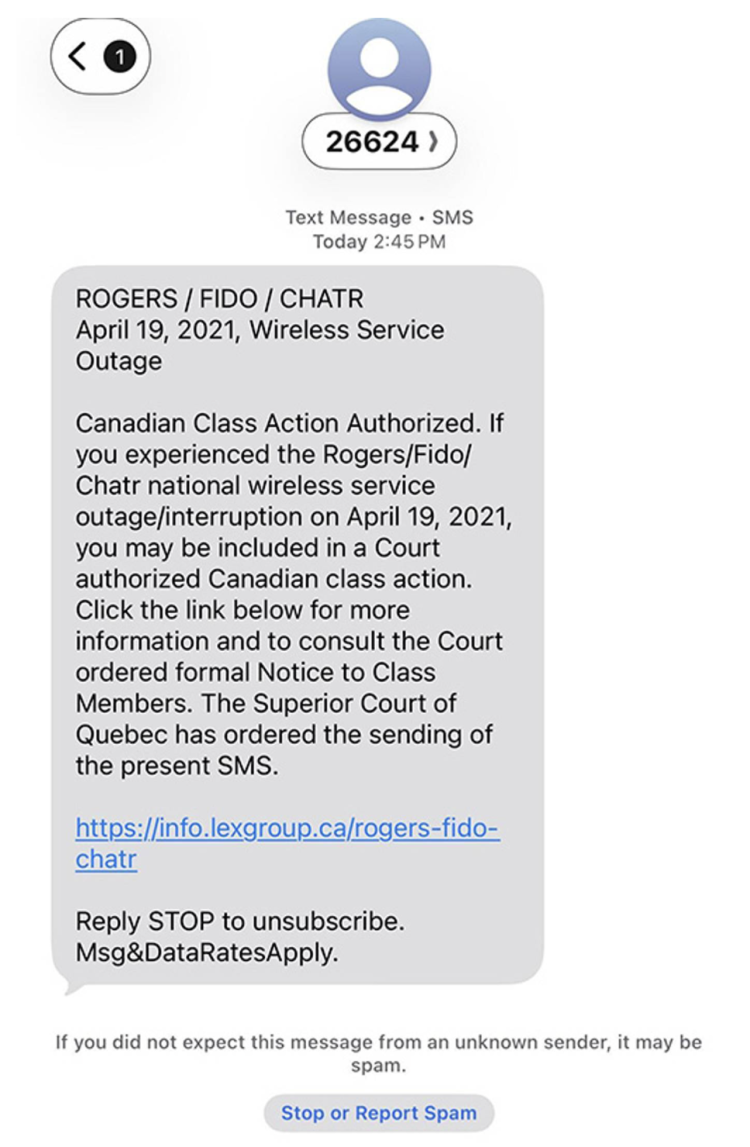Screen dimensions: 750x1147
Task: Click the ROGERS / FIDO / CHATR heading
Action: click(220, 299)
